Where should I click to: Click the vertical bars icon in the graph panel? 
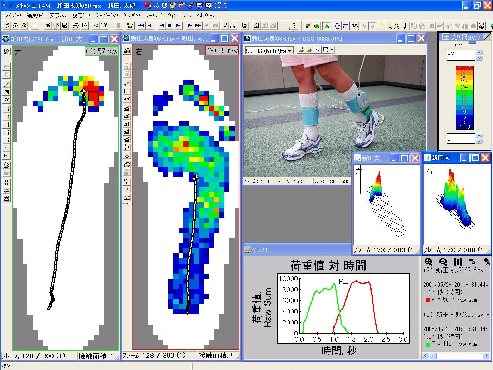tap(458, 262)
